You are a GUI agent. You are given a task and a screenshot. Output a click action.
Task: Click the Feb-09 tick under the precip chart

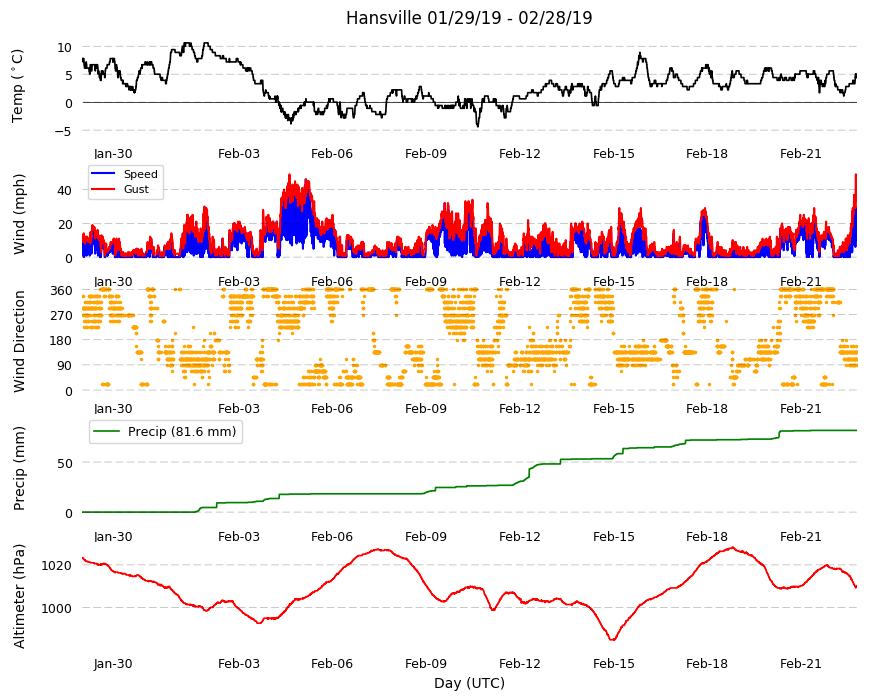426,536
